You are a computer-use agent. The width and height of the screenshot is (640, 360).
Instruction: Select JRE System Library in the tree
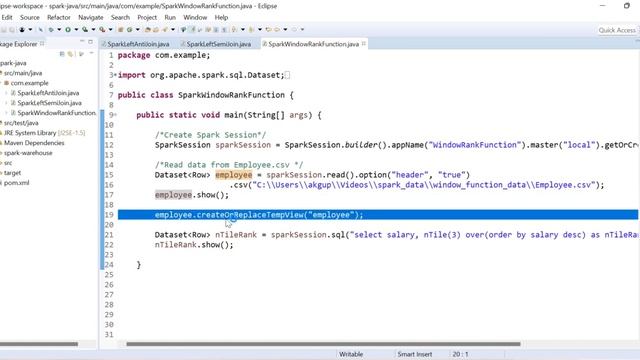click(x=44, y=133)
